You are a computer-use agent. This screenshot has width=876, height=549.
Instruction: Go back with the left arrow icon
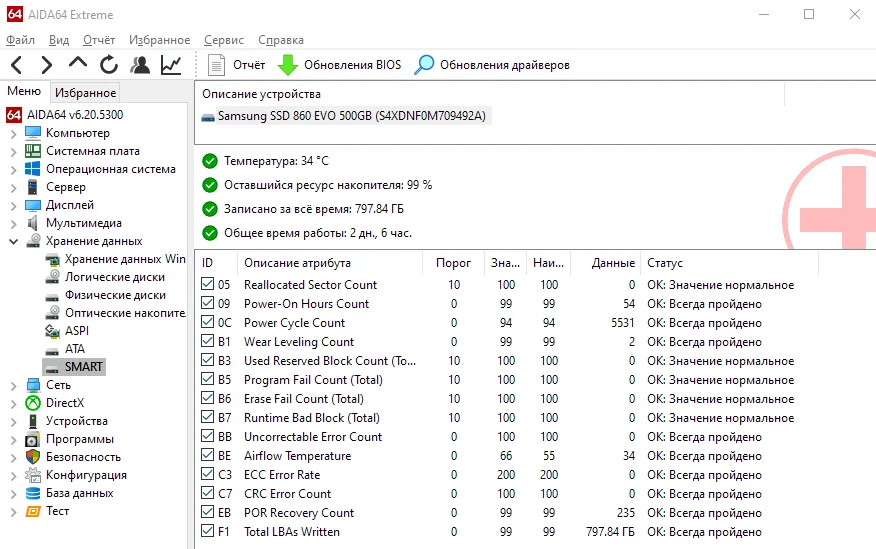(17, 65)
